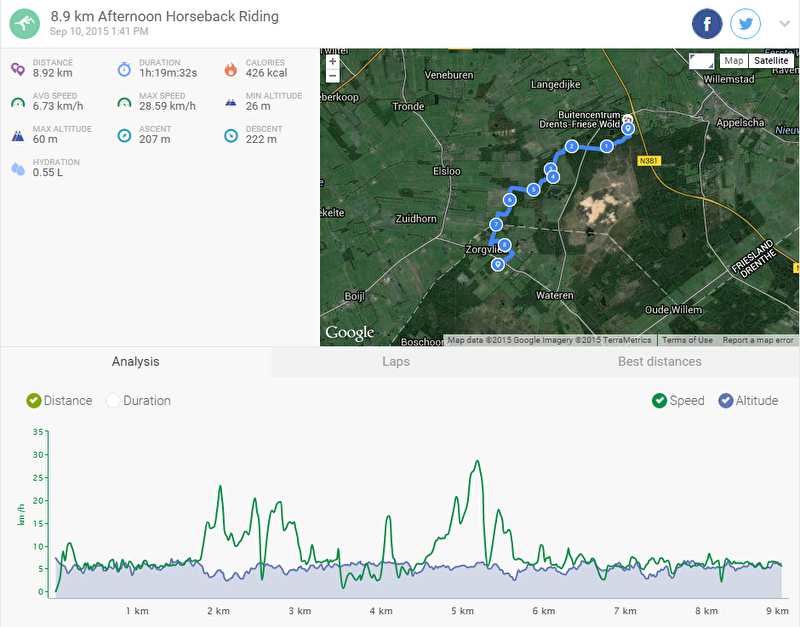Select the Duration axis option
This screenshot has width=800, height=627.
point(113,400)
